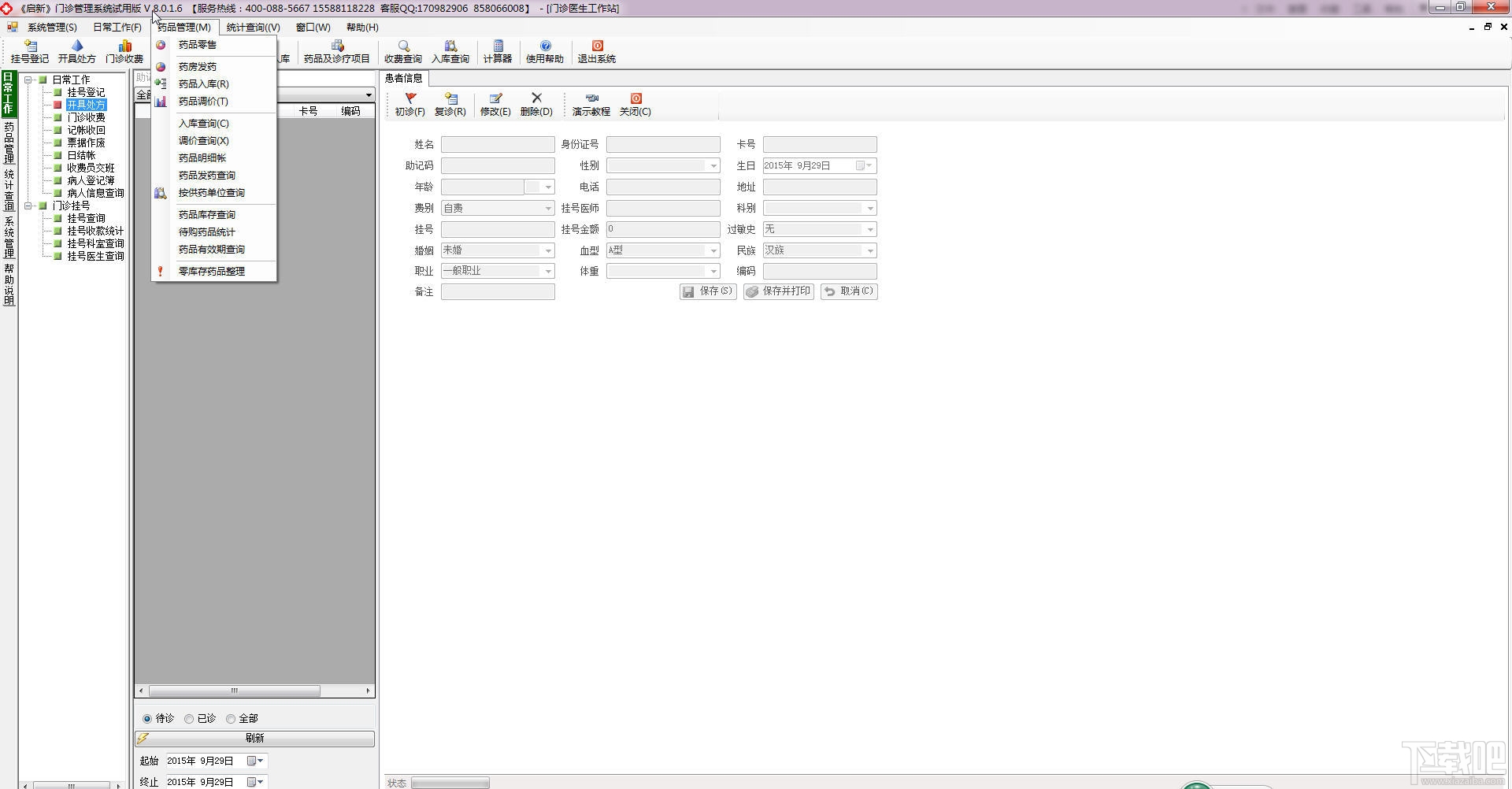Viewport: 1512px width, 789px height.
Task: Click the 电话 input field
Action: (x=663, y=187)
